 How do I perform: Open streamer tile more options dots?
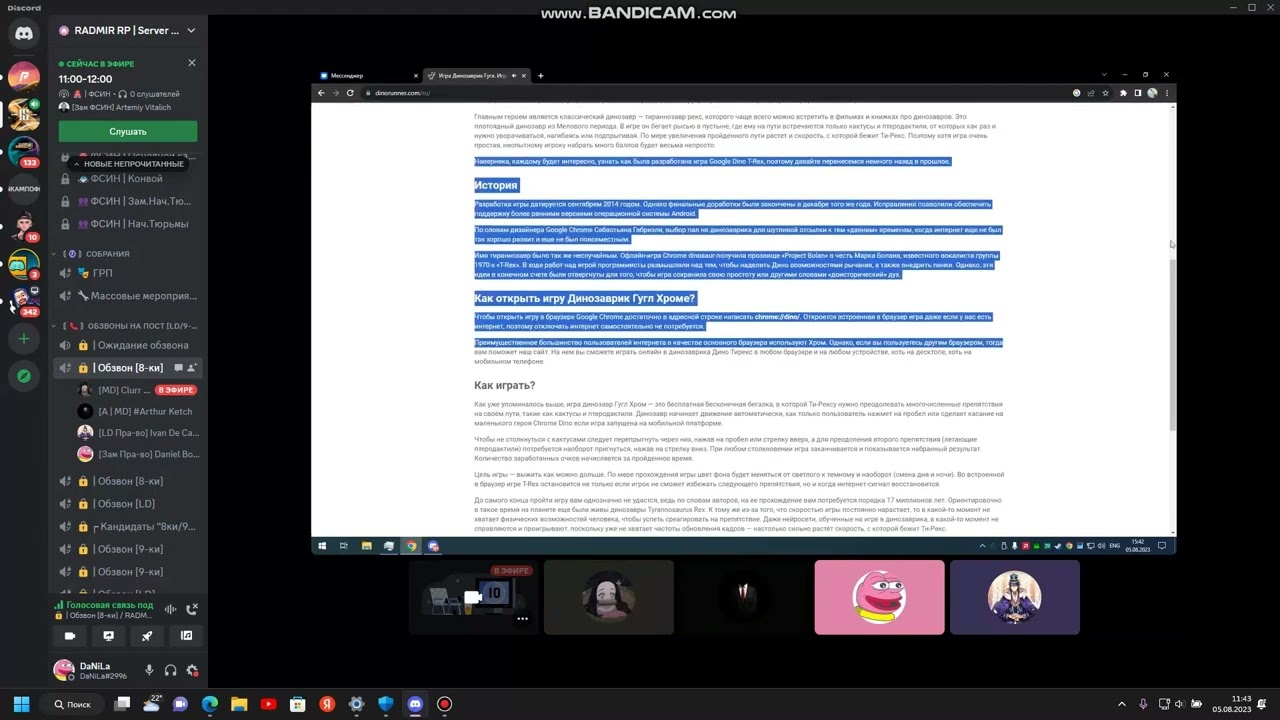click(522, 618)
